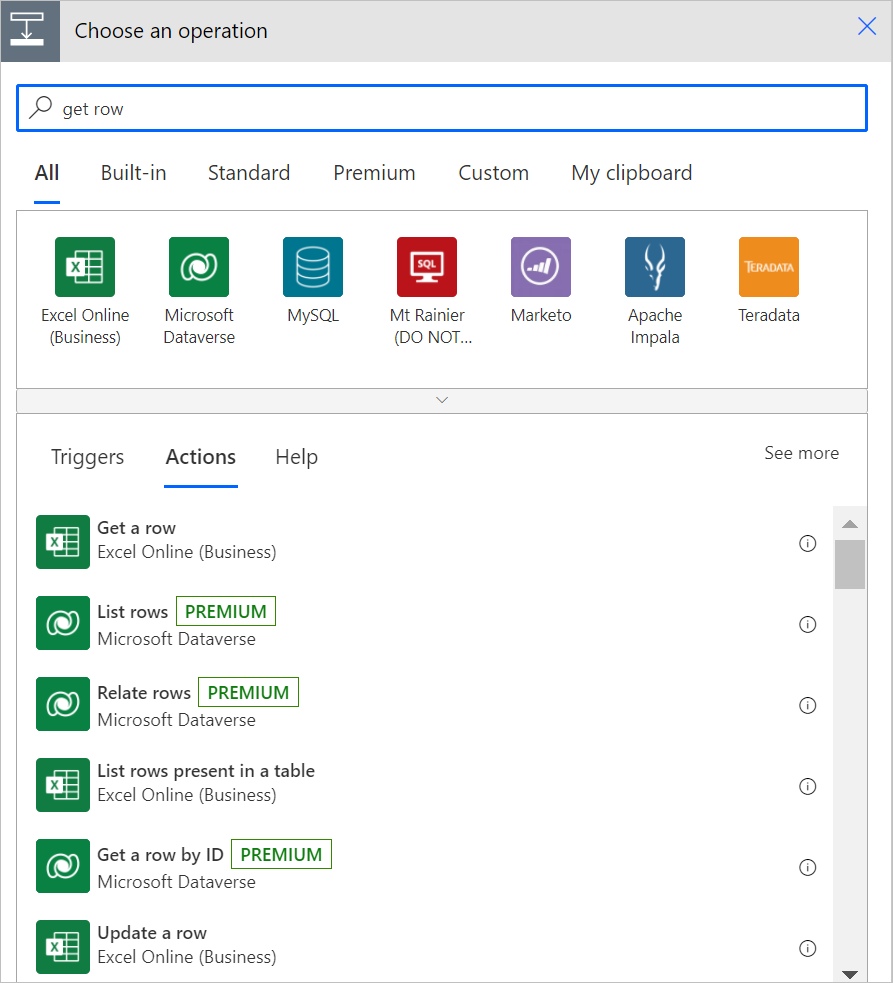Select the Mt Rainier SQL connector

[x=426, y=267]
